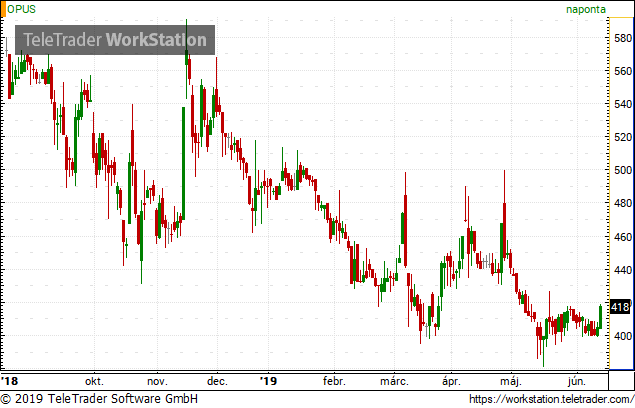Image resolution: width=635 pixels, height=408 pixels.
Task: Click the 460 price axis label
Action: click(x=623, y=237)
